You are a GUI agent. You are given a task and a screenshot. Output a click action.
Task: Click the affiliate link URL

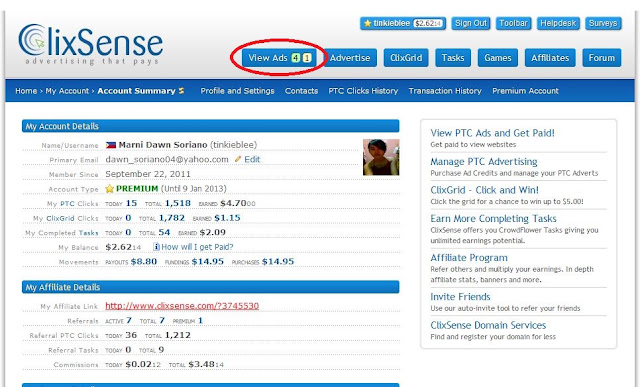[182, 306]
